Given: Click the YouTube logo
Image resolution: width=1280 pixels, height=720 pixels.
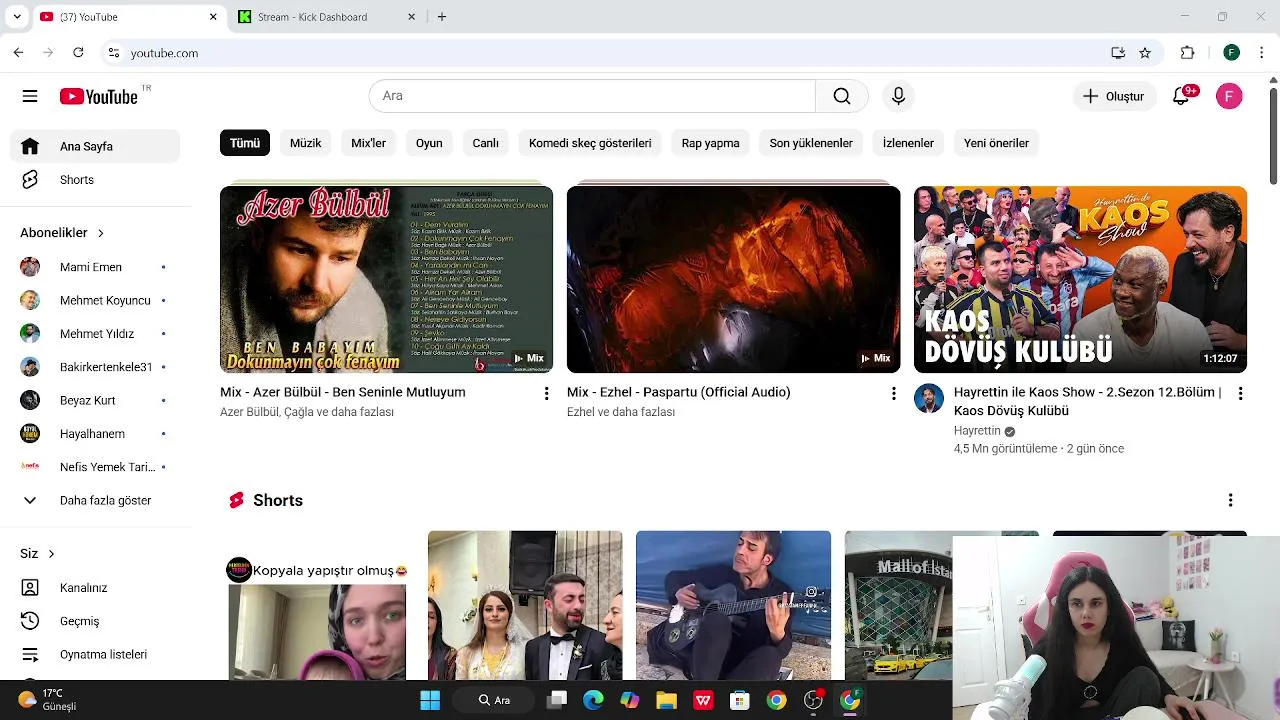Looking at the screenshot, I should (x=98, y=96).
